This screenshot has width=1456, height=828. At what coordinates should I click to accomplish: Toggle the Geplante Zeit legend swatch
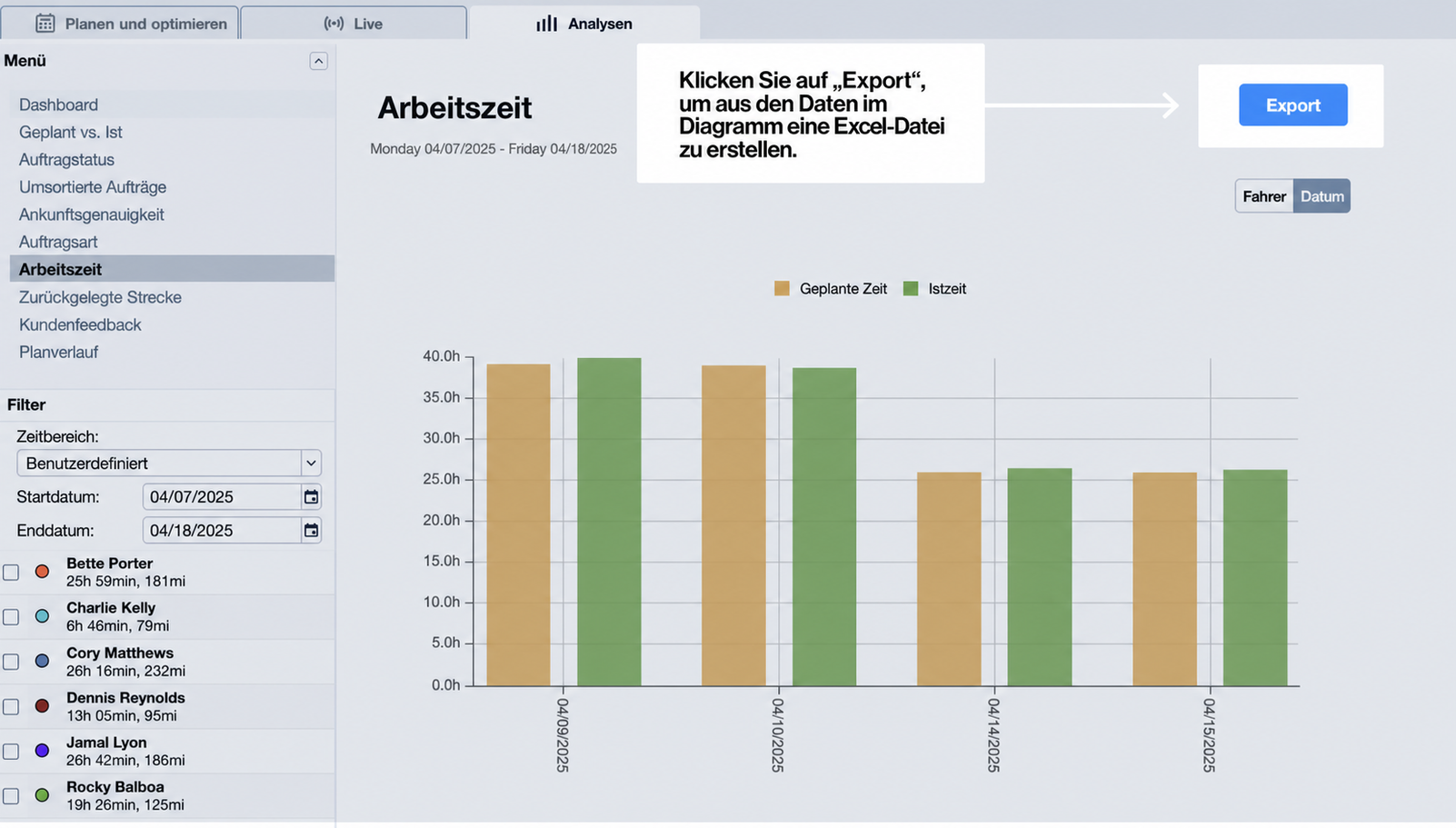[x=782, y=288]
